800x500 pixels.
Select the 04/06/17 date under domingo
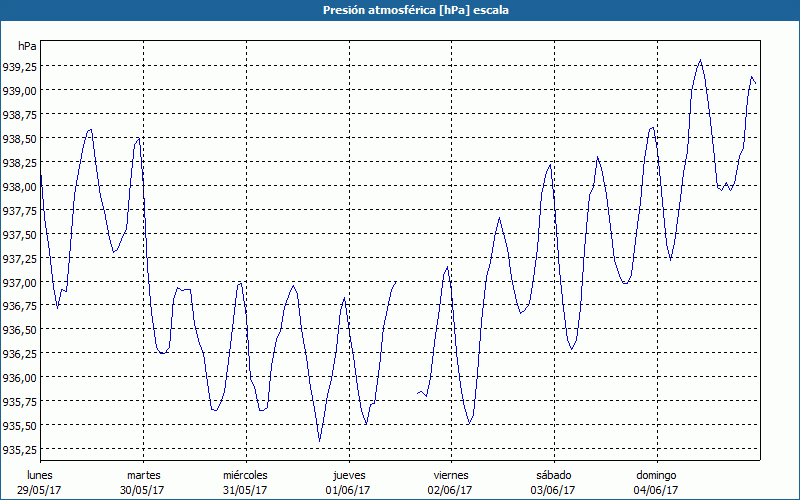pos(656,490)
